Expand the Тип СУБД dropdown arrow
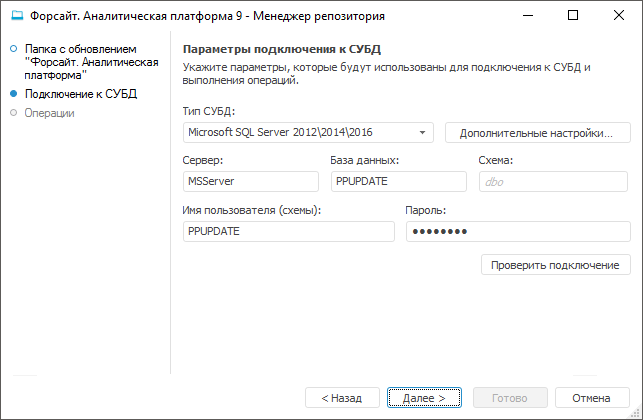This screenshot has height=420, width=643. point(423,132)
